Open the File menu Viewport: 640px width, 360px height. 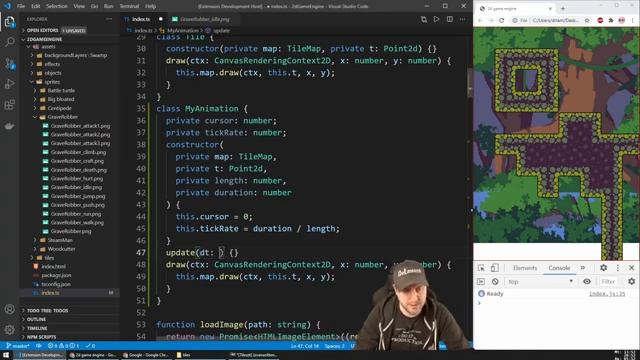pyautogui.click(x=21, y=6)
